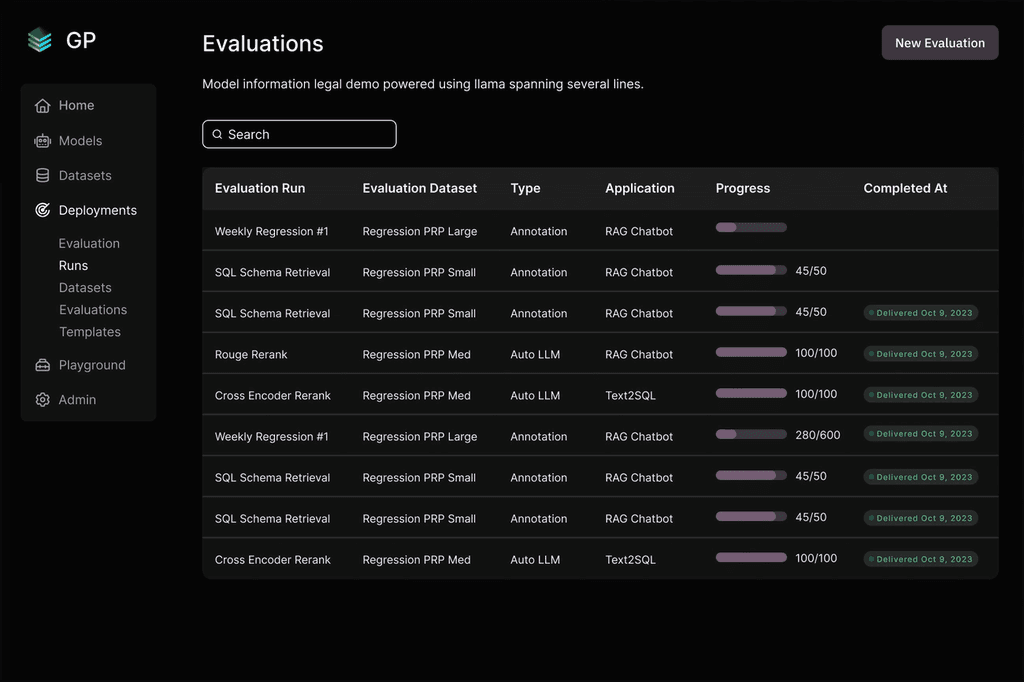This screenshot has width=1024, height=682.
Task: Open Evaluation submenu under Deployments
Action: click(x=89, y=244)
